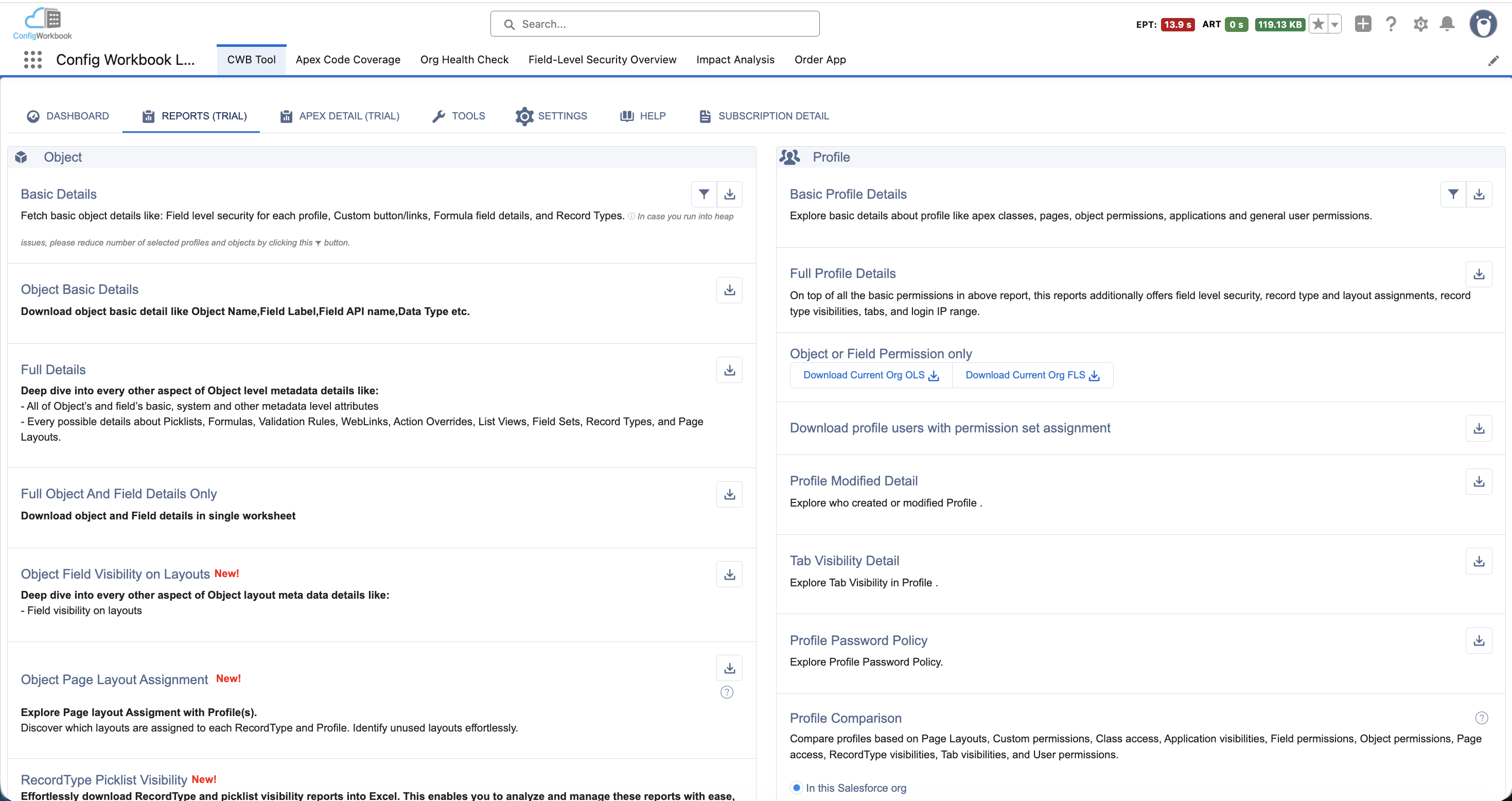Click Download Current Org FLS button
The height and width of the screenshot is (801, 1512).
1032,375
